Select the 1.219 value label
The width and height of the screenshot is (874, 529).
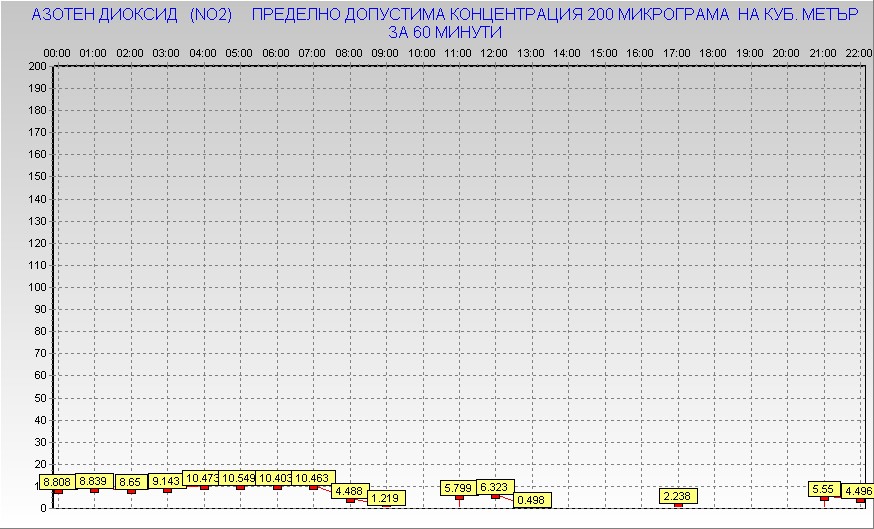point(386,498)
